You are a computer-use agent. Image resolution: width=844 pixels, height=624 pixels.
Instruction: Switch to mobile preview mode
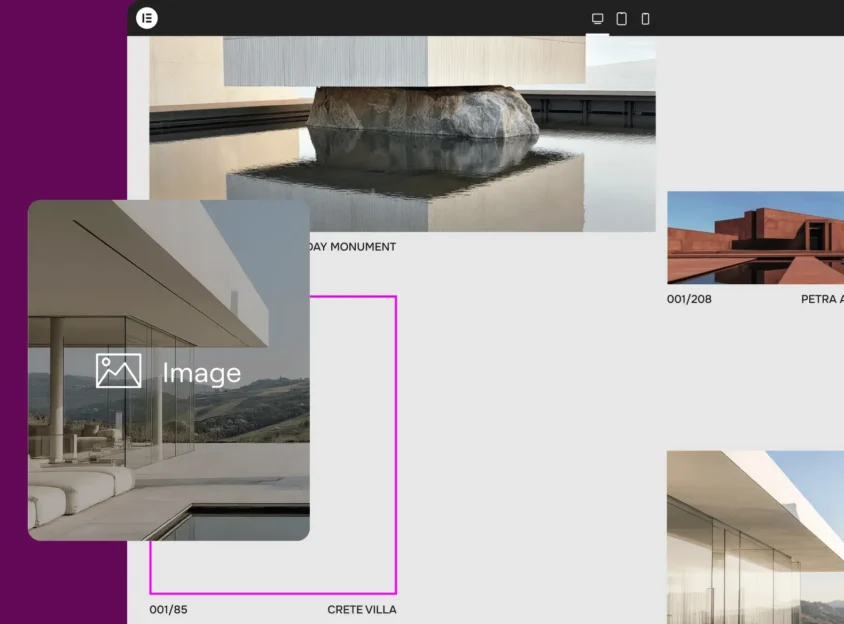(x=645, y=19)
